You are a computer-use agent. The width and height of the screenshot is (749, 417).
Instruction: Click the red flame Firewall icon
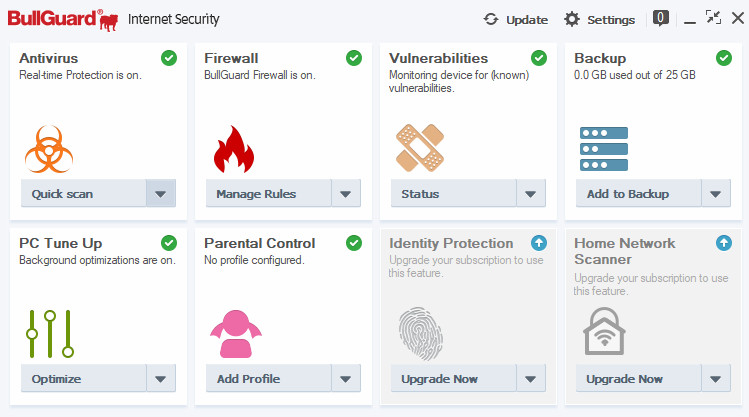point(234,149)
